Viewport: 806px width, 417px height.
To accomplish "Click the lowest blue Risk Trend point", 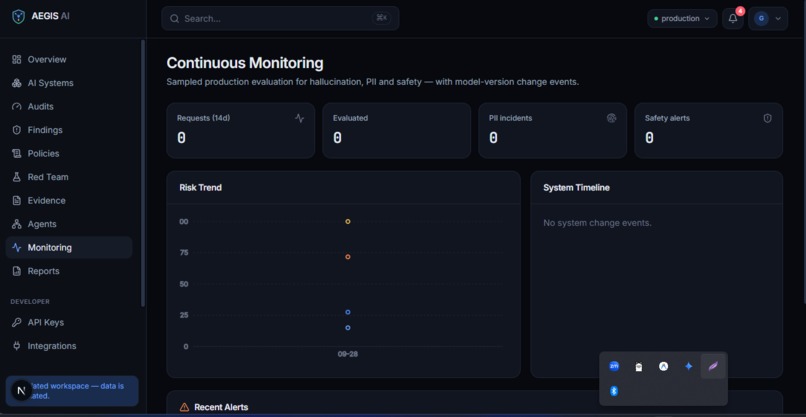I will point(348,328).
